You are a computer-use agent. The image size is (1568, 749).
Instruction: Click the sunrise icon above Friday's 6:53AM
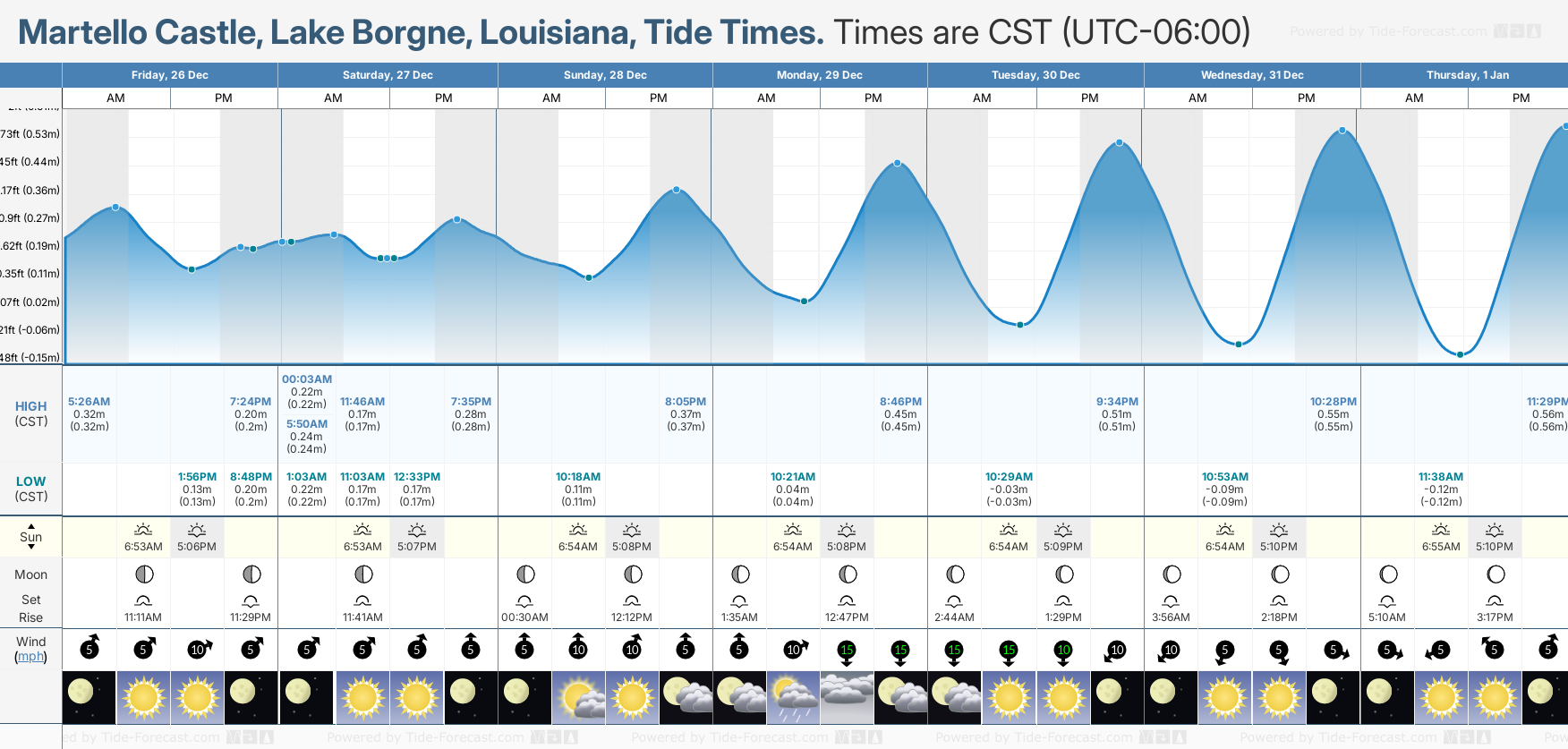coord(143,530)
